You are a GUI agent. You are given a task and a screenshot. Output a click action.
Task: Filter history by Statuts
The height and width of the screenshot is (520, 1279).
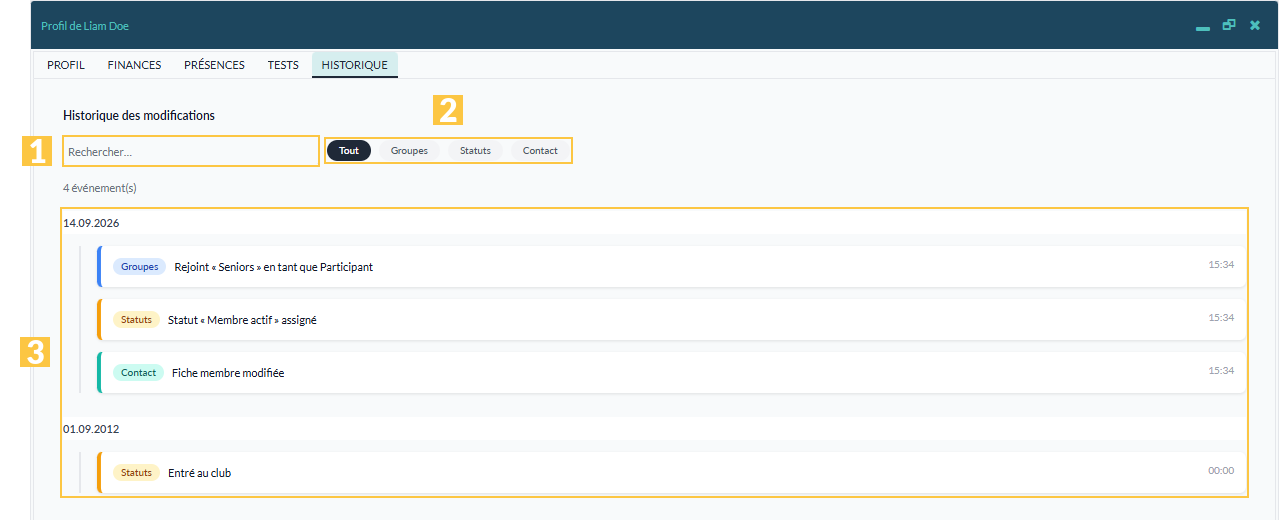pyautogui.click(x=475, y=150)
